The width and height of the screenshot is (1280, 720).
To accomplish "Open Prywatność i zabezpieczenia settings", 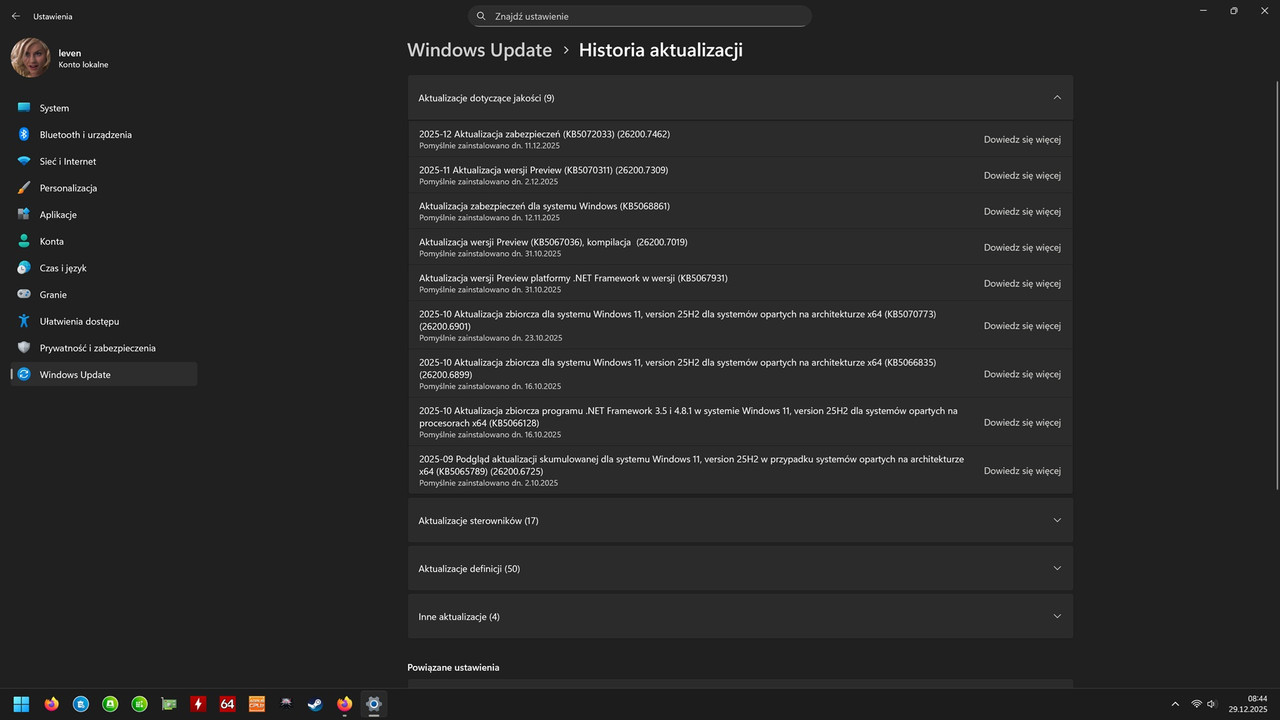I will (x=104, y=348).
